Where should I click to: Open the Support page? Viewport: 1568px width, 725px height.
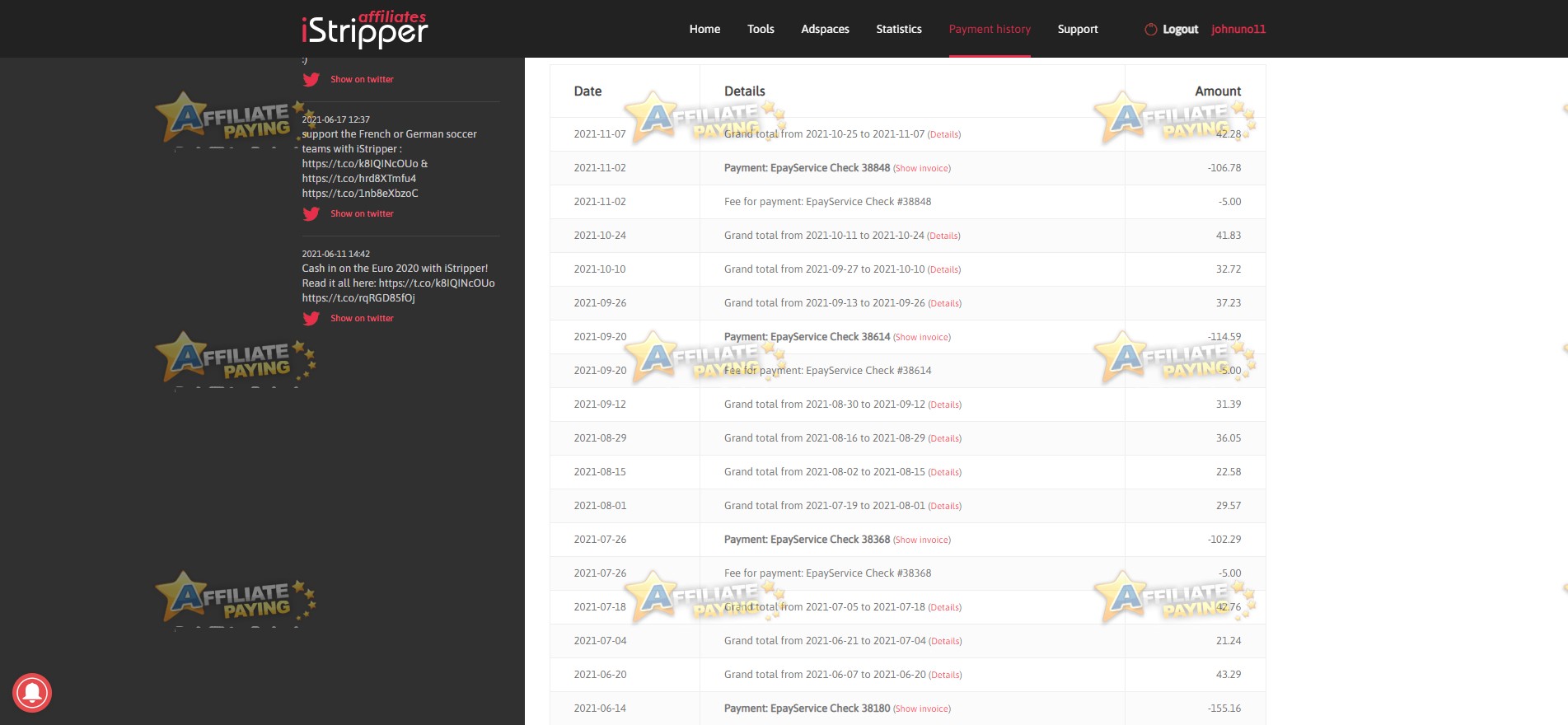pos(1078,29)
